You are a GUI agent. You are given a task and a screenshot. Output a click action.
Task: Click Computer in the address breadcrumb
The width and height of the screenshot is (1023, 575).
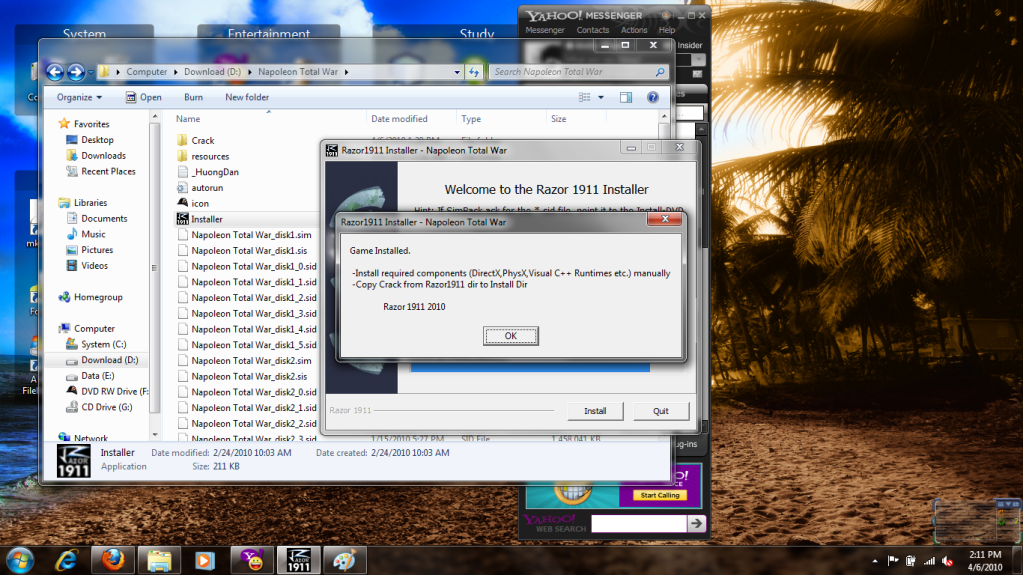(x=146, y=72)
